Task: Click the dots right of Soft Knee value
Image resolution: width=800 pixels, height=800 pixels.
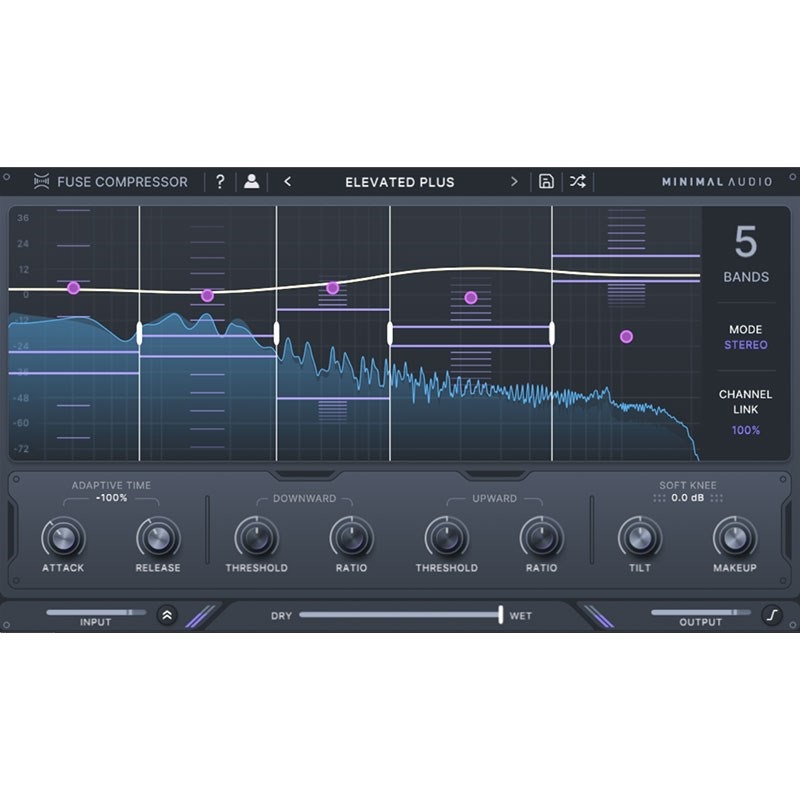Action: tap(716, 498)
